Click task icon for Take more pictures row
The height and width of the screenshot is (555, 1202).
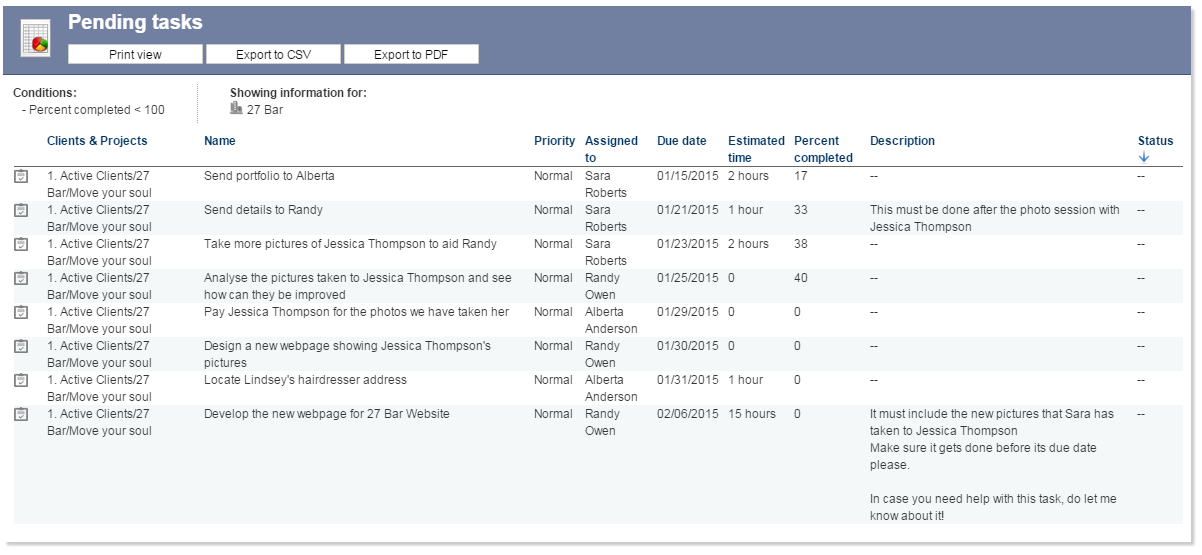(x=21, y=244)
